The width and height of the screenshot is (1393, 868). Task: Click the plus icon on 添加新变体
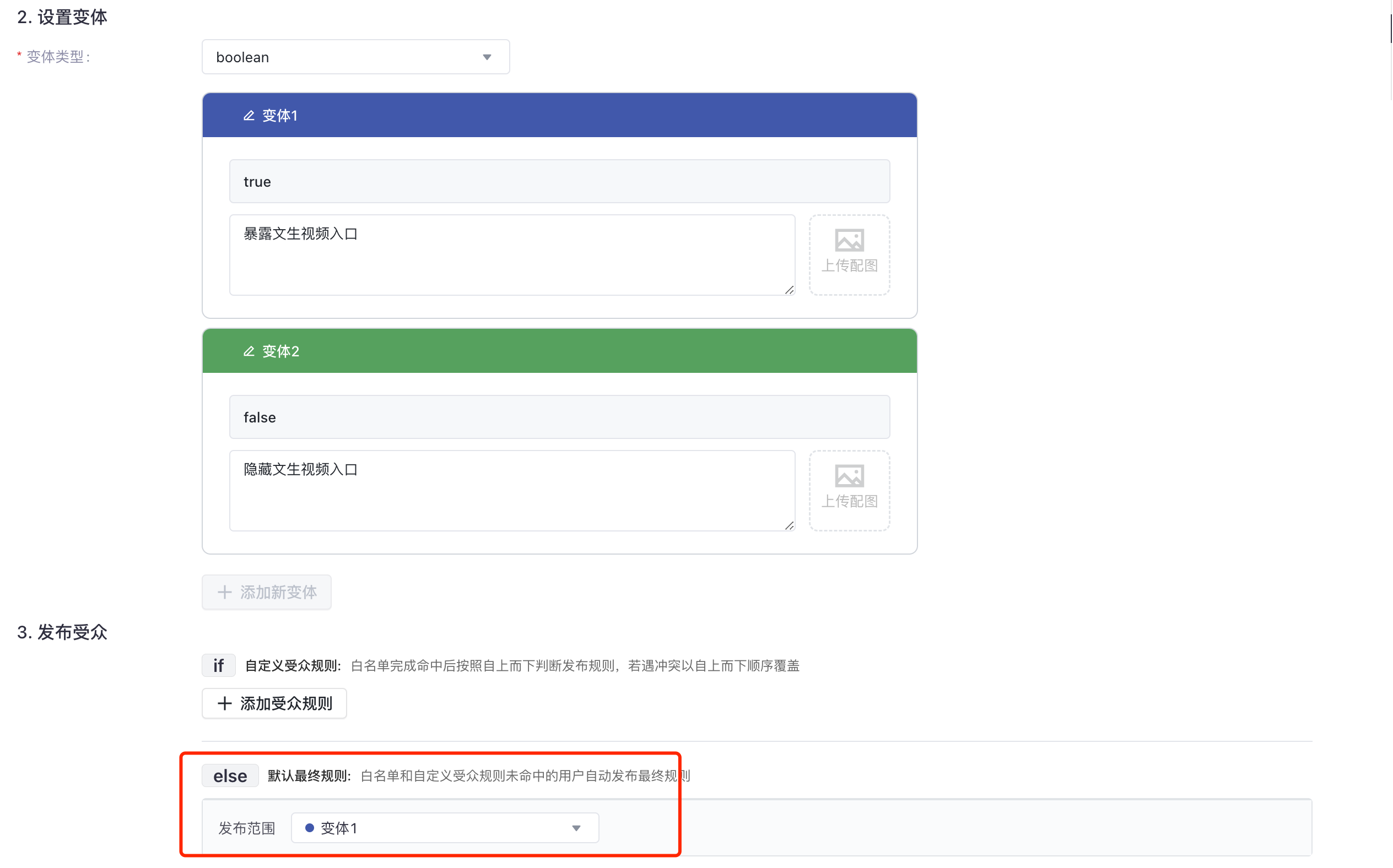224,593
